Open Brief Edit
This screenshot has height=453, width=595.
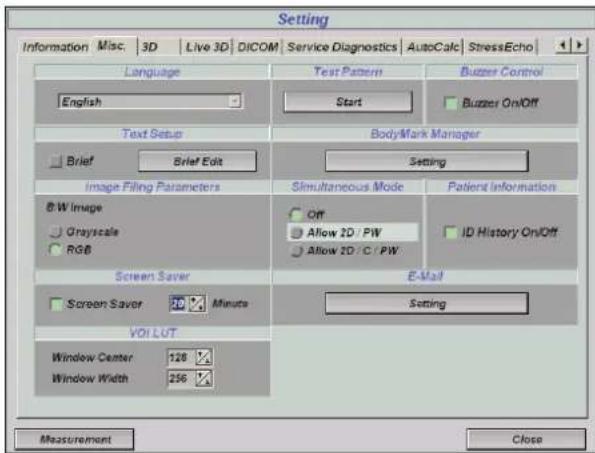(x=198, y=161)
